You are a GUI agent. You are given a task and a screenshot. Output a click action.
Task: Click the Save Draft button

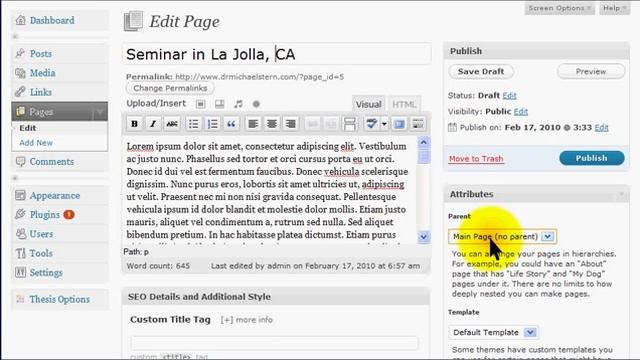pos(481,71)
